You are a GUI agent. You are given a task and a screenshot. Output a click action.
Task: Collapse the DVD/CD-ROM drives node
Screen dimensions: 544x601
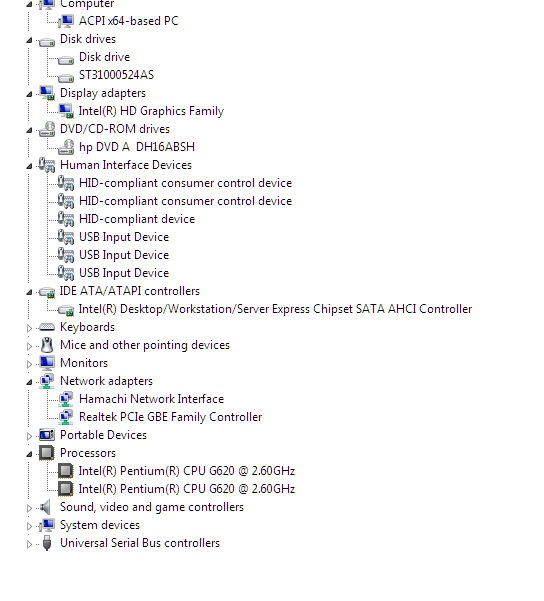pyautogui.click(x=29, y=131)
